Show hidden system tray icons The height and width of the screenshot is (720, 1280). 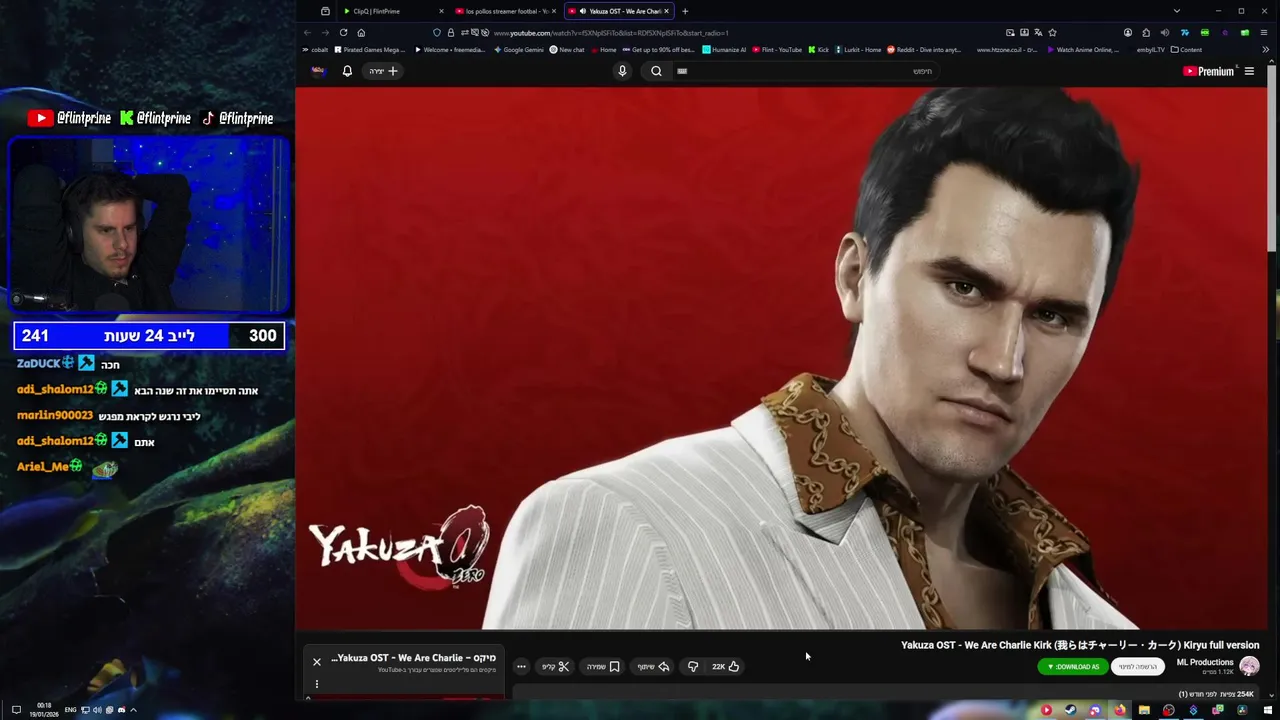pyautogui.click(x=133, y=710)
